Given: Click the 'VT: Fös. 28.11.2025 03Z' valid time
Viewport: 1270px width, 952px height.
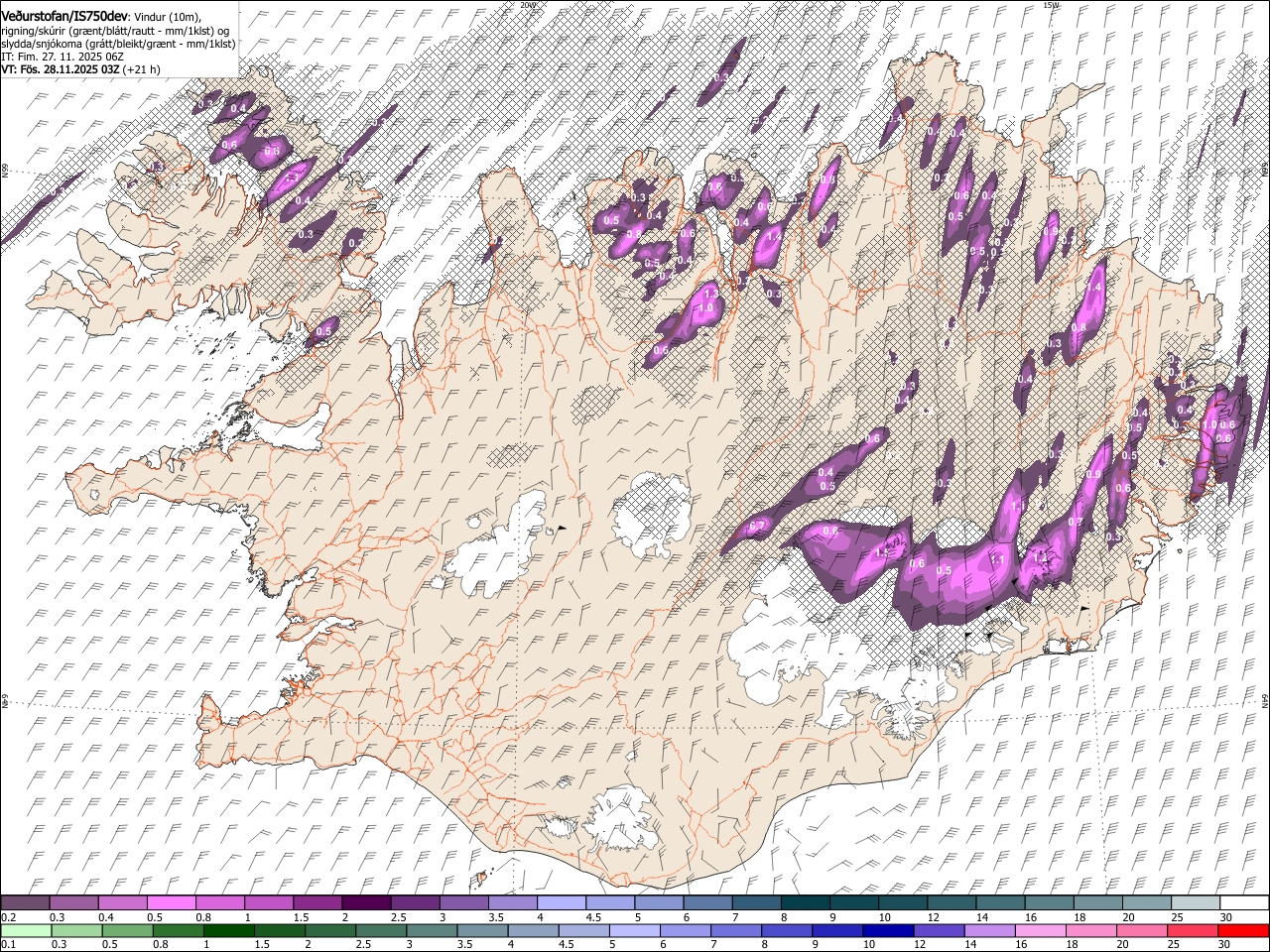Looking at the screenshot, I should (x=61, y=70).
